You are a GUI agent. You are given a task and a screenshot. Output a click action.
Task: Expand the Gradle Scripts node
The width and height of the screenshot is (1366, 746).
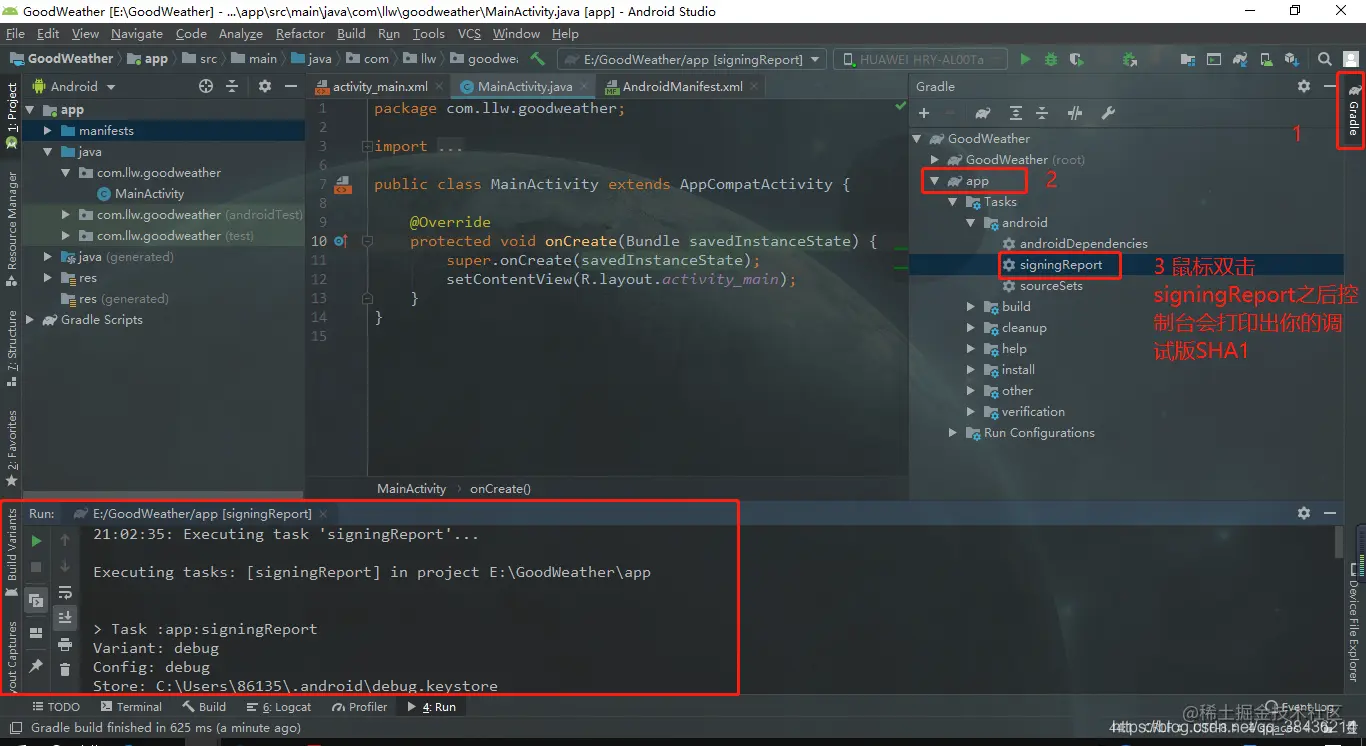29,320
